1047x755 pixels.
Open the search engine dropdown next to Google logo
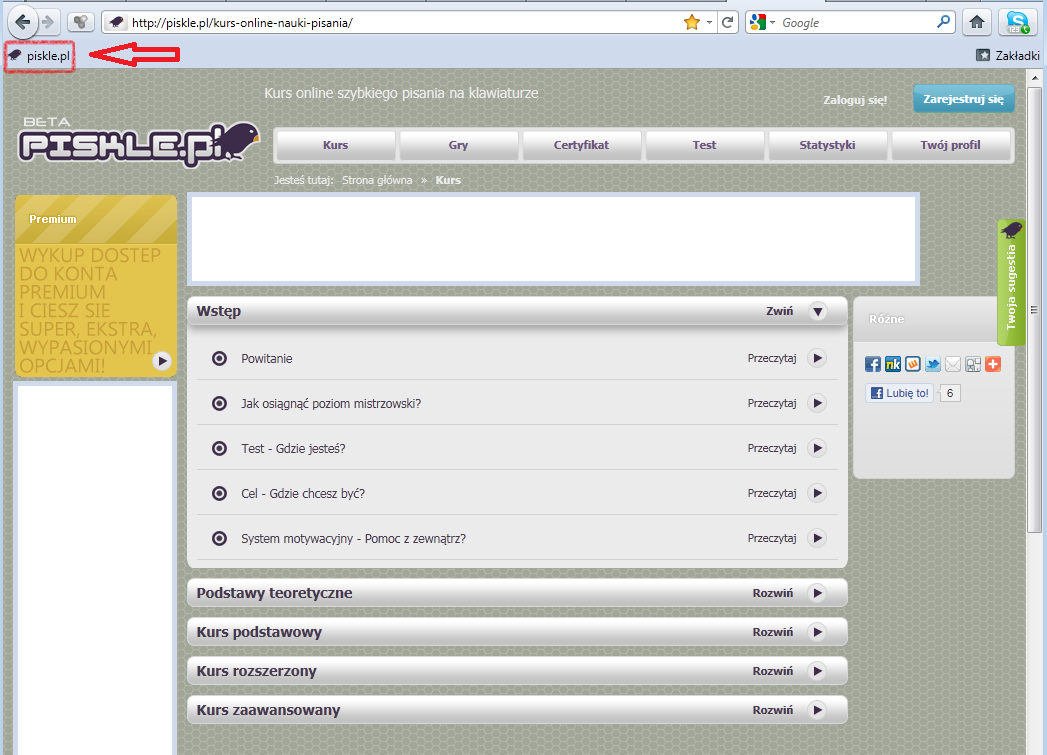tap(773, 23)
